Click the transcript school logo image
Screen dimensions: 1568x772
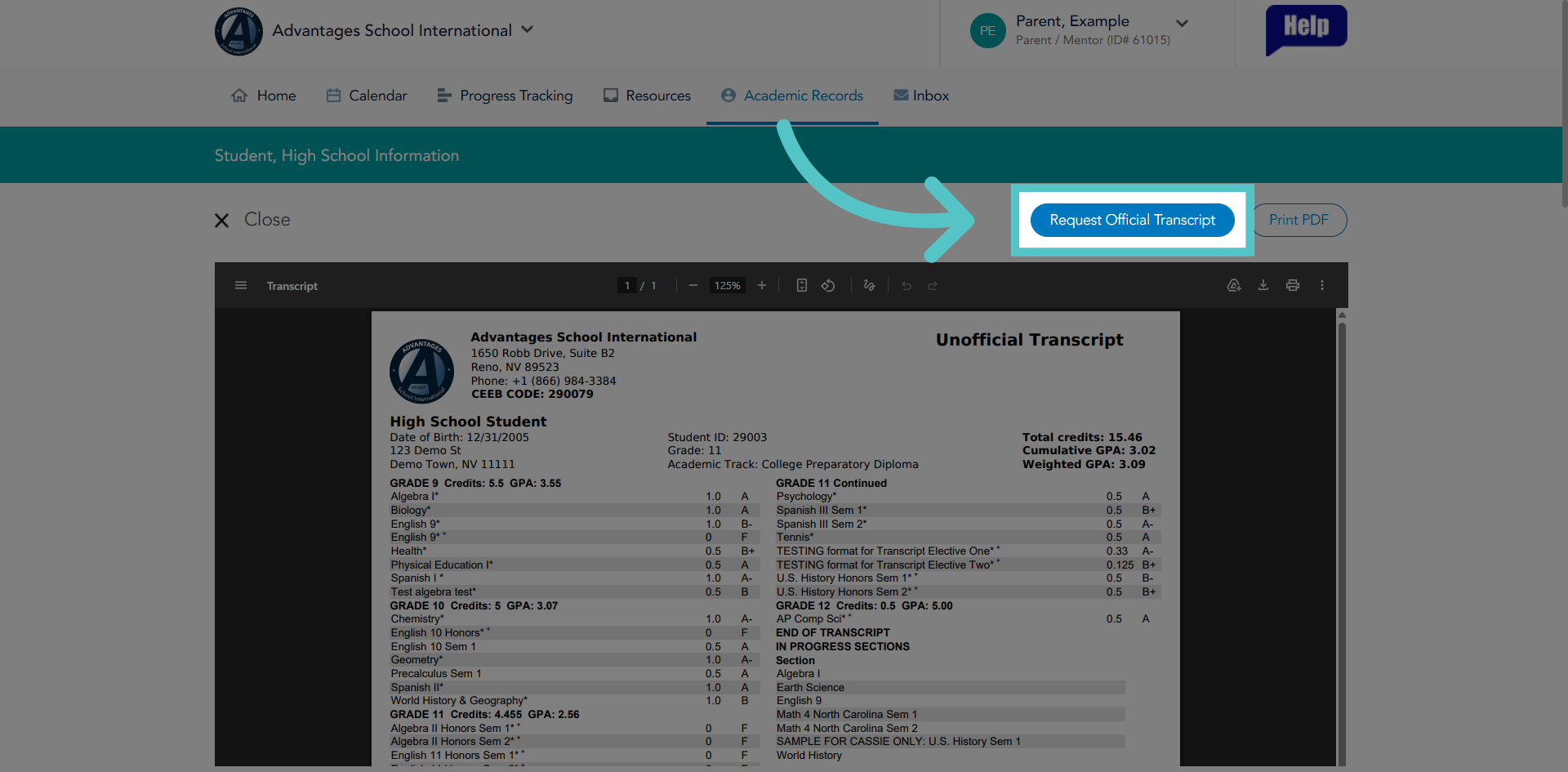point(421,371)
